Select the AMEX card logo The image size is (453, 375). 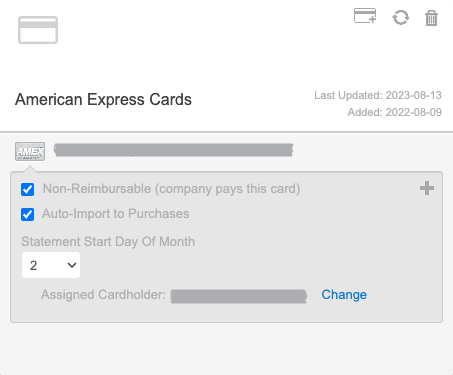pos(30,151)
